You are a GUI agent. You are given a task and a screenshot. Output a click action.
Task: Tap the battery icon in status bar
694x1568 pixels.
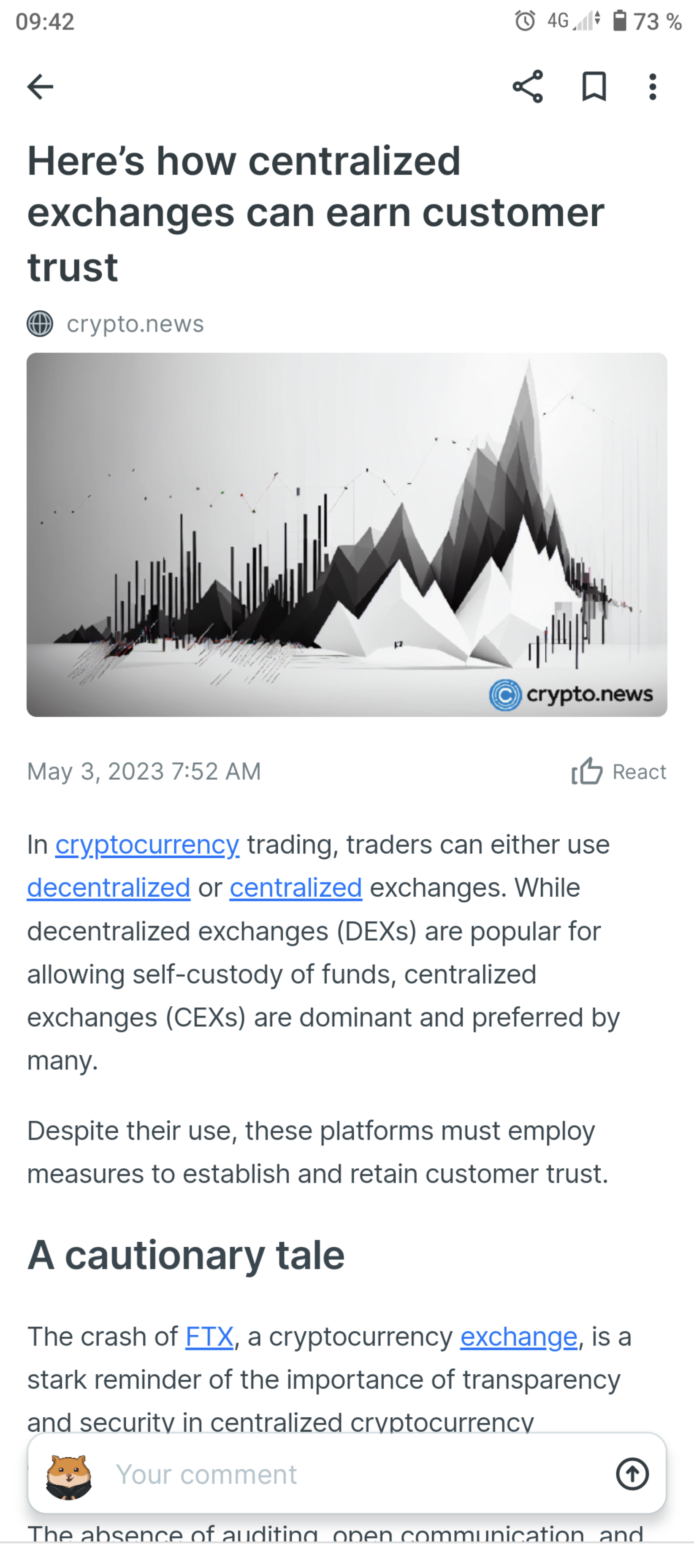coord(620,21)
